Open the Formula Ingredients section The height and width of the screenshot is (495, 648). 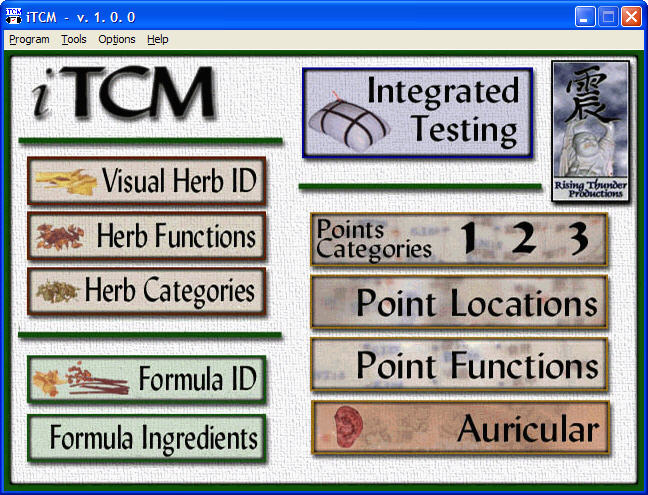(146, 438)
